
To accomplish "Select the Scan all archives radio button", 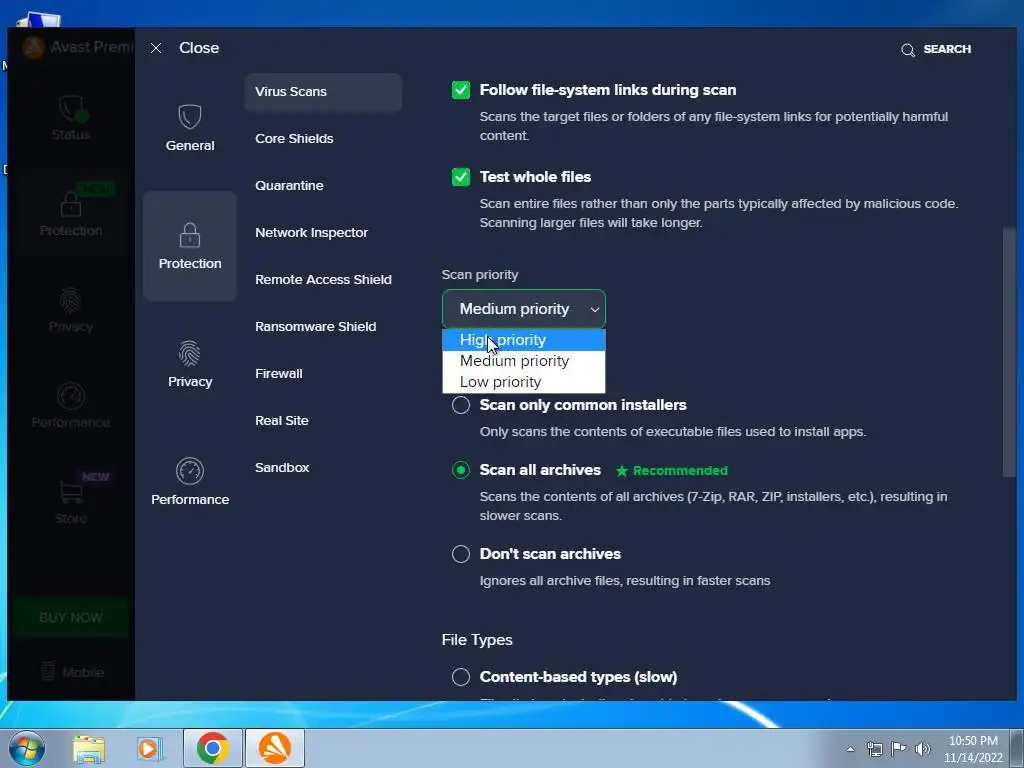I will pyautogui.click(x=461, y=470).
